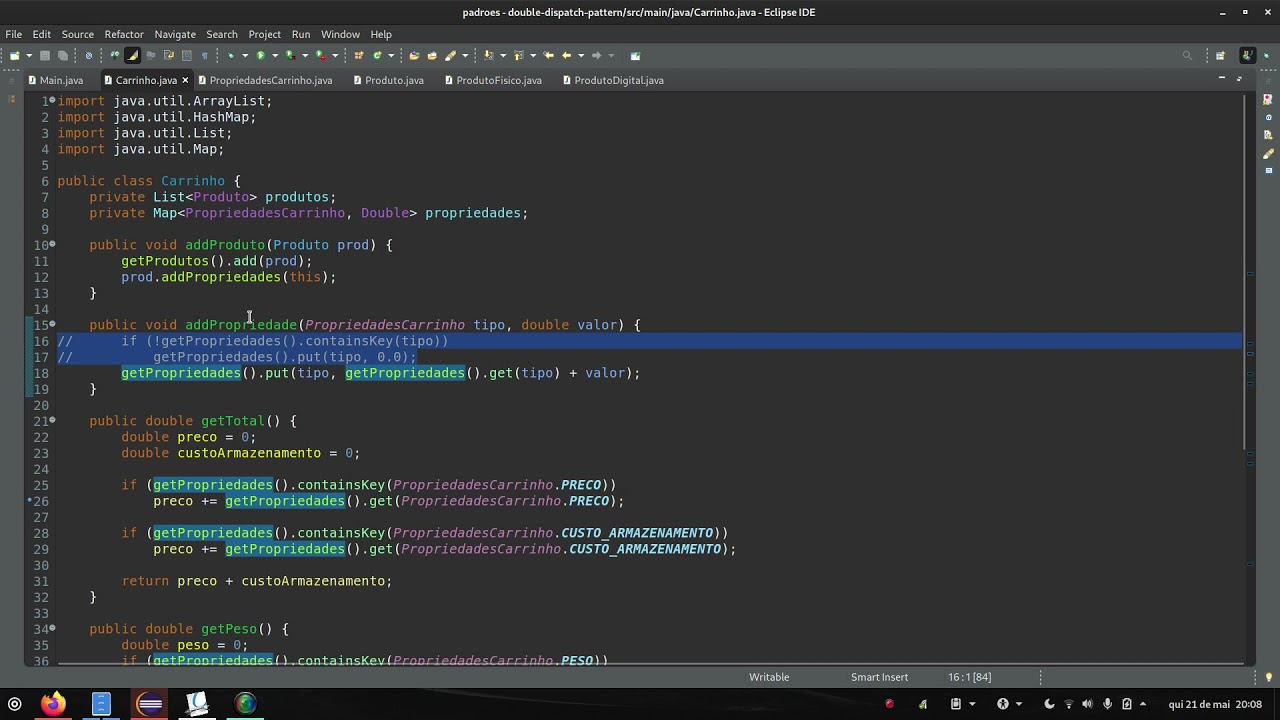
Task: Click the Eclipse icon in taskbar
Action: (x=150, y=704)
